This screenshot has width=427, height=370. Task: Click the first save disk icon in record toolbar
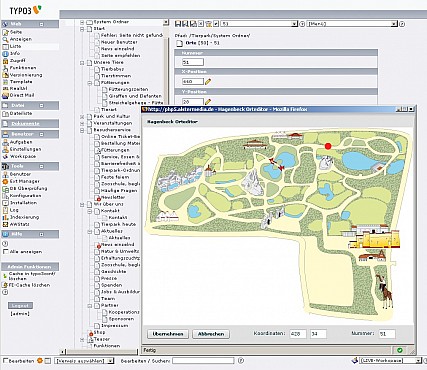pyautogui.click(x=178, y=24)
